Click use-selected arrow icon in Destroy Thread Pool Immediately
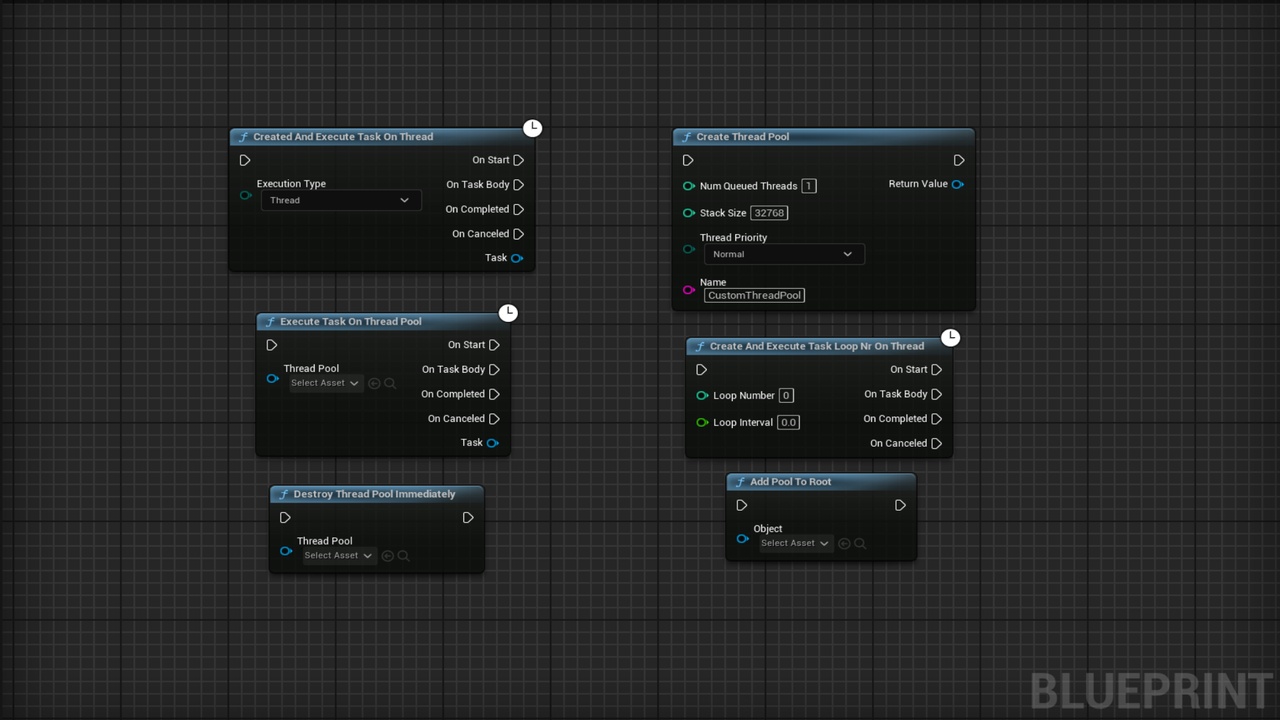The height and width of the screenshot is (720, 1280). (x=388, y=556)
